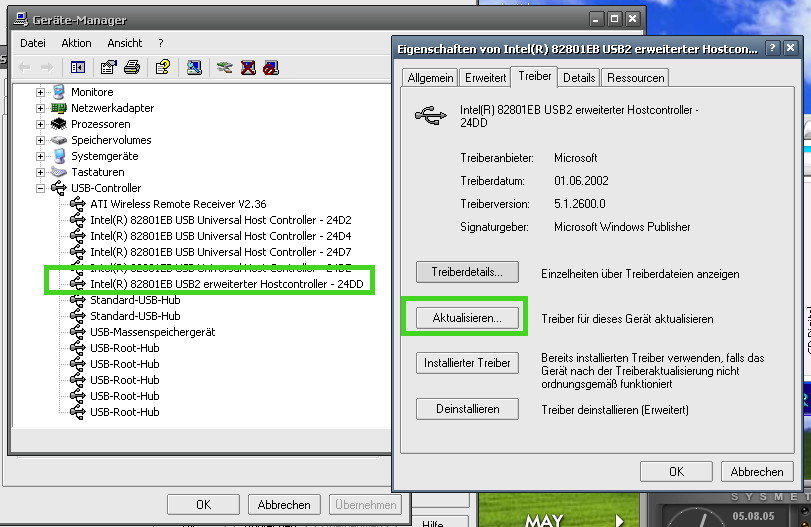This screenshot has width=811, height=527.
Task: Select Intel 82801EB USB Universal Host Controller - 24D2
Action: pos(220,220)
